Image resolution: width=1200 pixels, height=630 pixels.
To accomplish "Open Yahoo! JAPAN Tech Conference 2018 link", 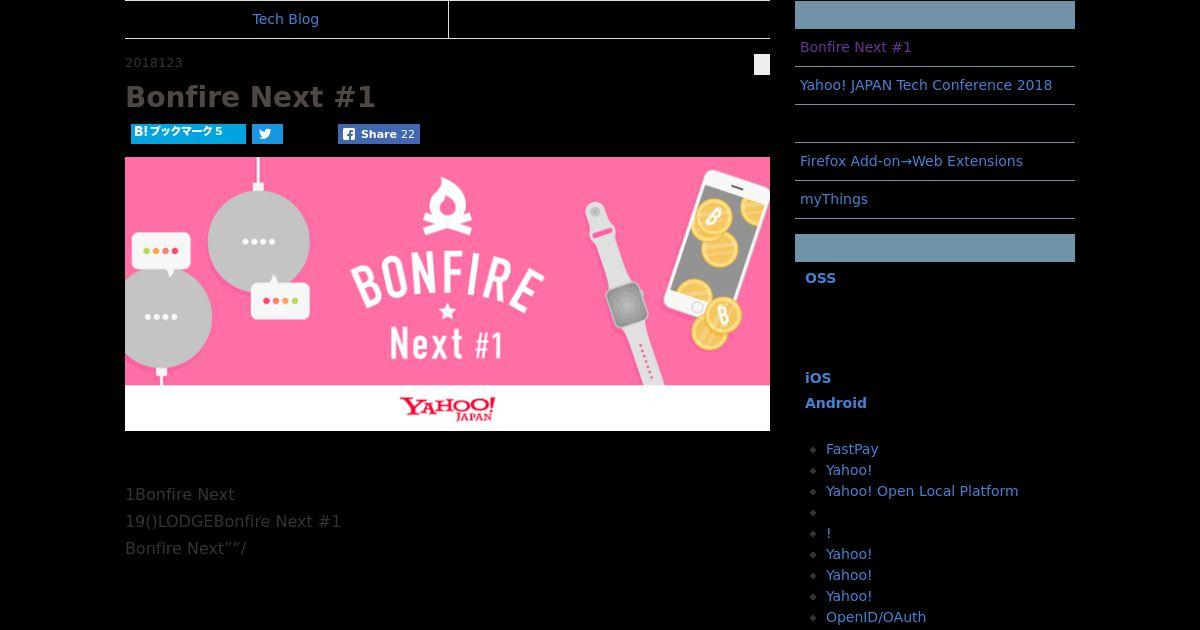I will [925, 85].
